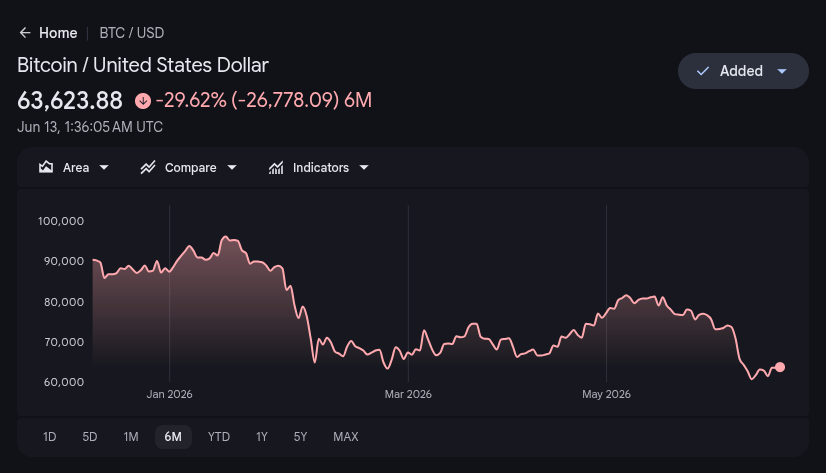Go to the Home link

point(58,33)
